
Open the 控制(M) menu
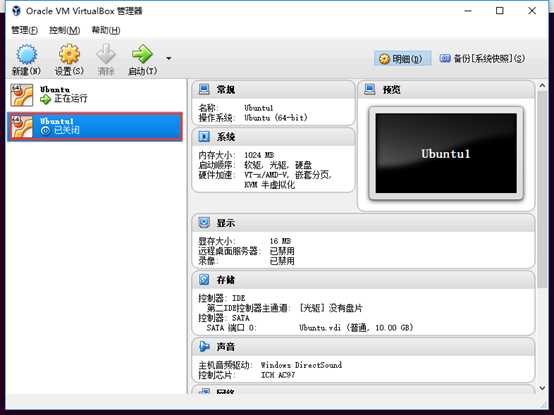(x=64, y=30)
